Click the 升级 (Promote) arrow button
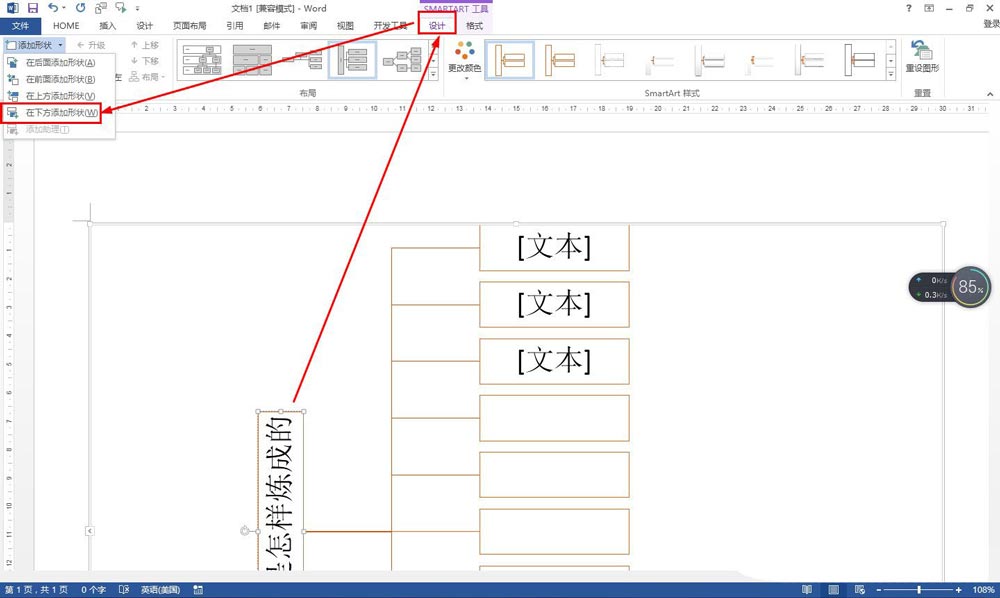Screen dimensions: 1000x598 point(90,45)
